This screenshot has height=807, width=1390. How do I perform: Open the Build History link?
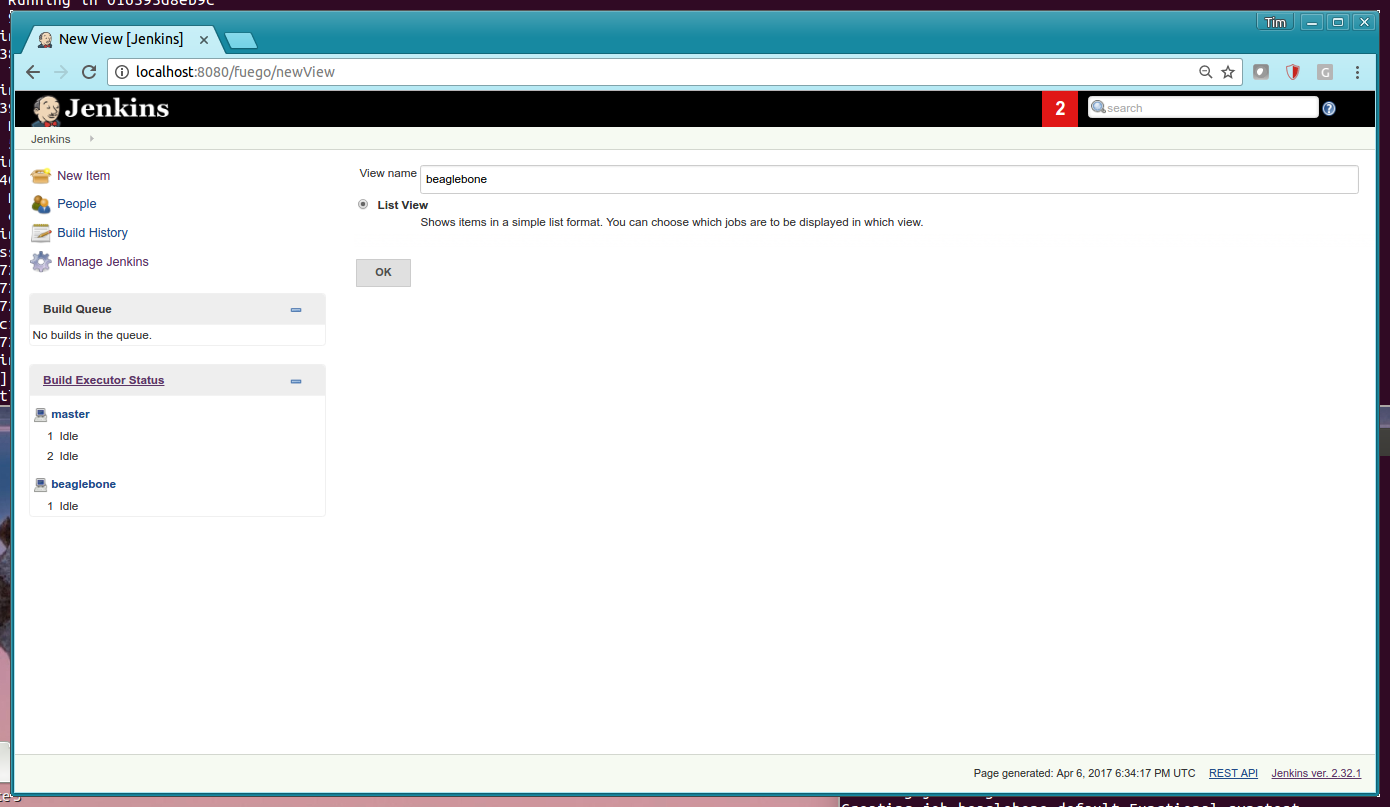(x=93, y=233)
